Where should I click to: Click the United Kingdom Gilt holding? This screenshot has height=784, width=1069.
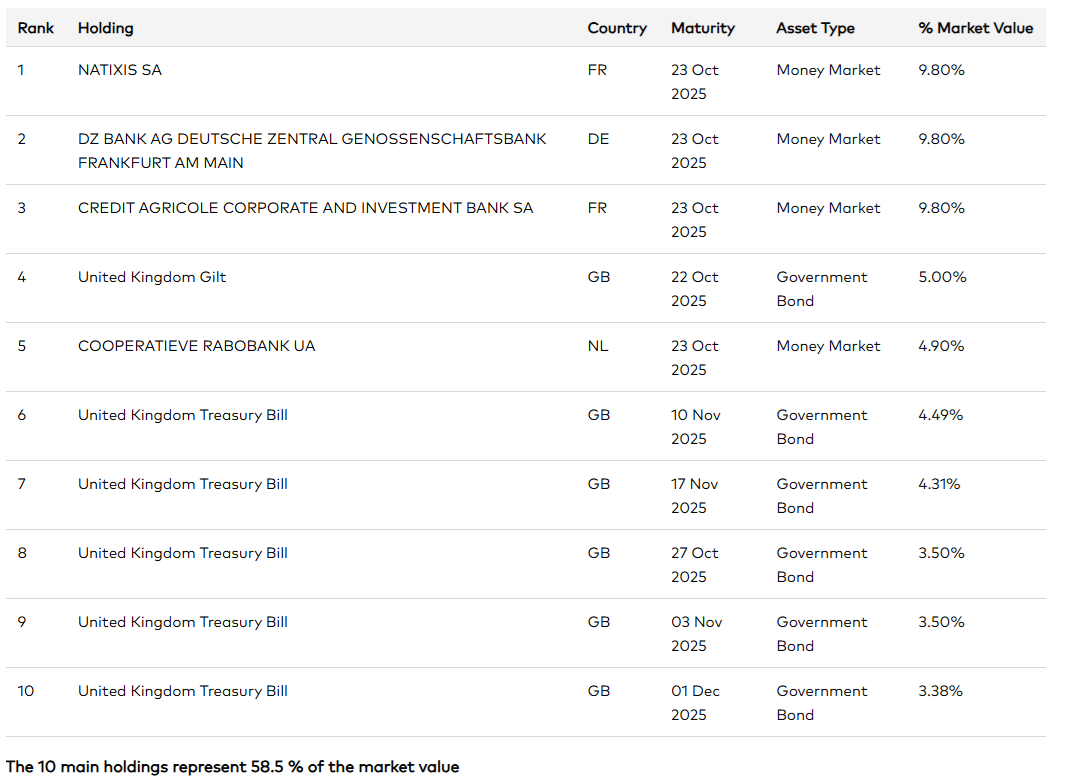152,277
